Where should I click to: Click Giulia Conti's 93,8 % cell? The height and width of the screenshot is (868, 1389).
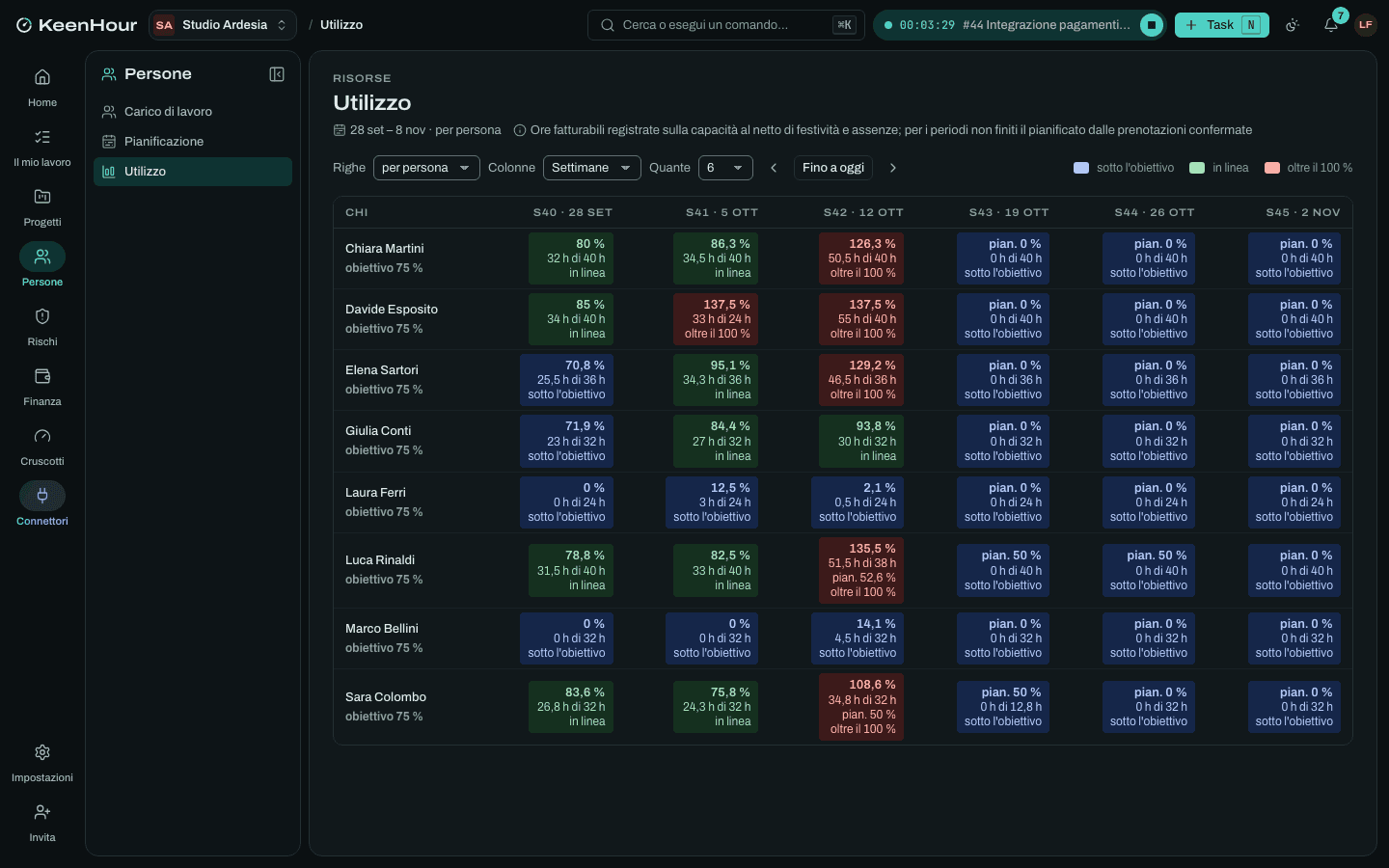[x=862, y=442]
